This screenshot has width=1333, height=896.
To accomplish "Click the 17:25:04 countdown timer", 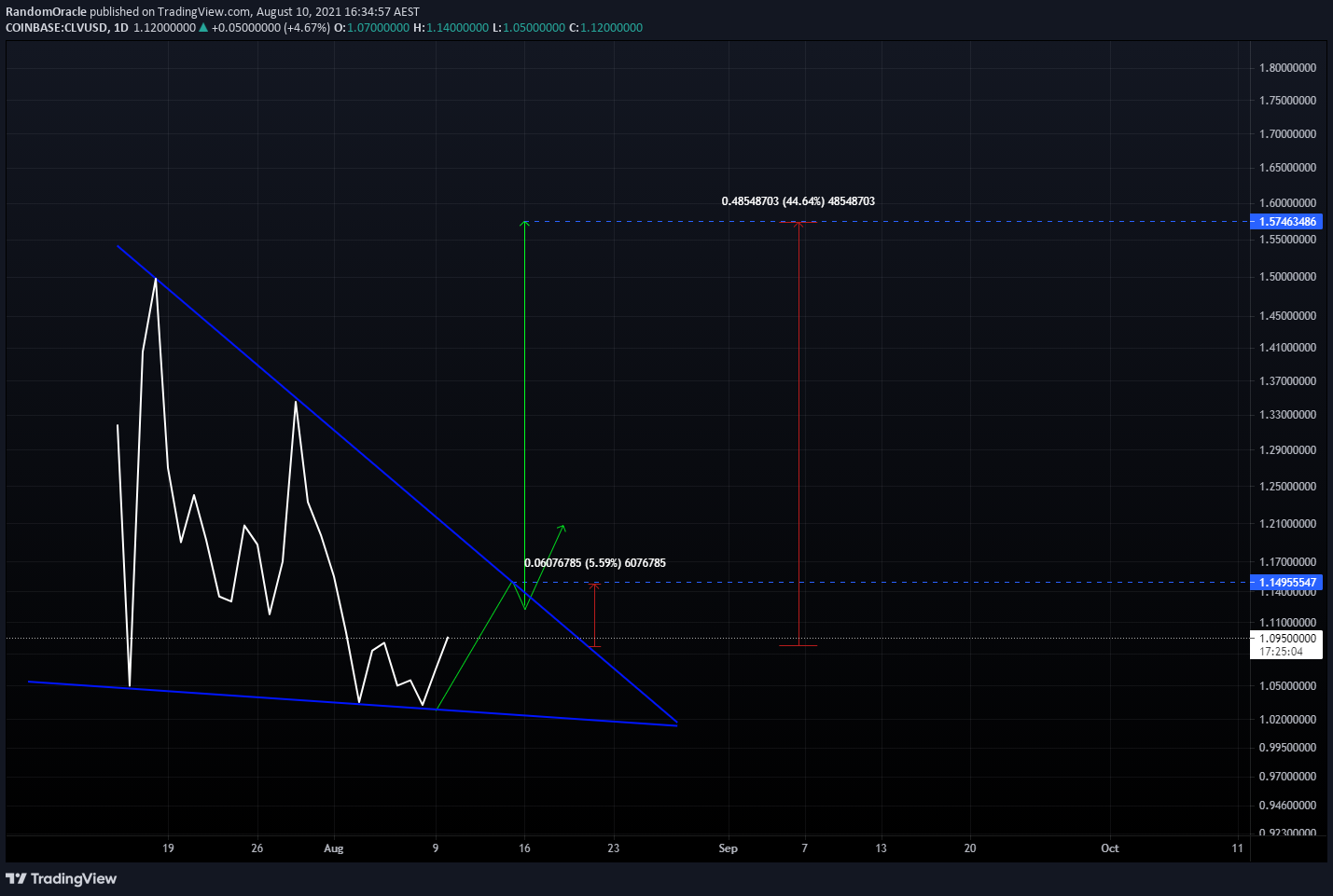I will tap(1281, 652).
